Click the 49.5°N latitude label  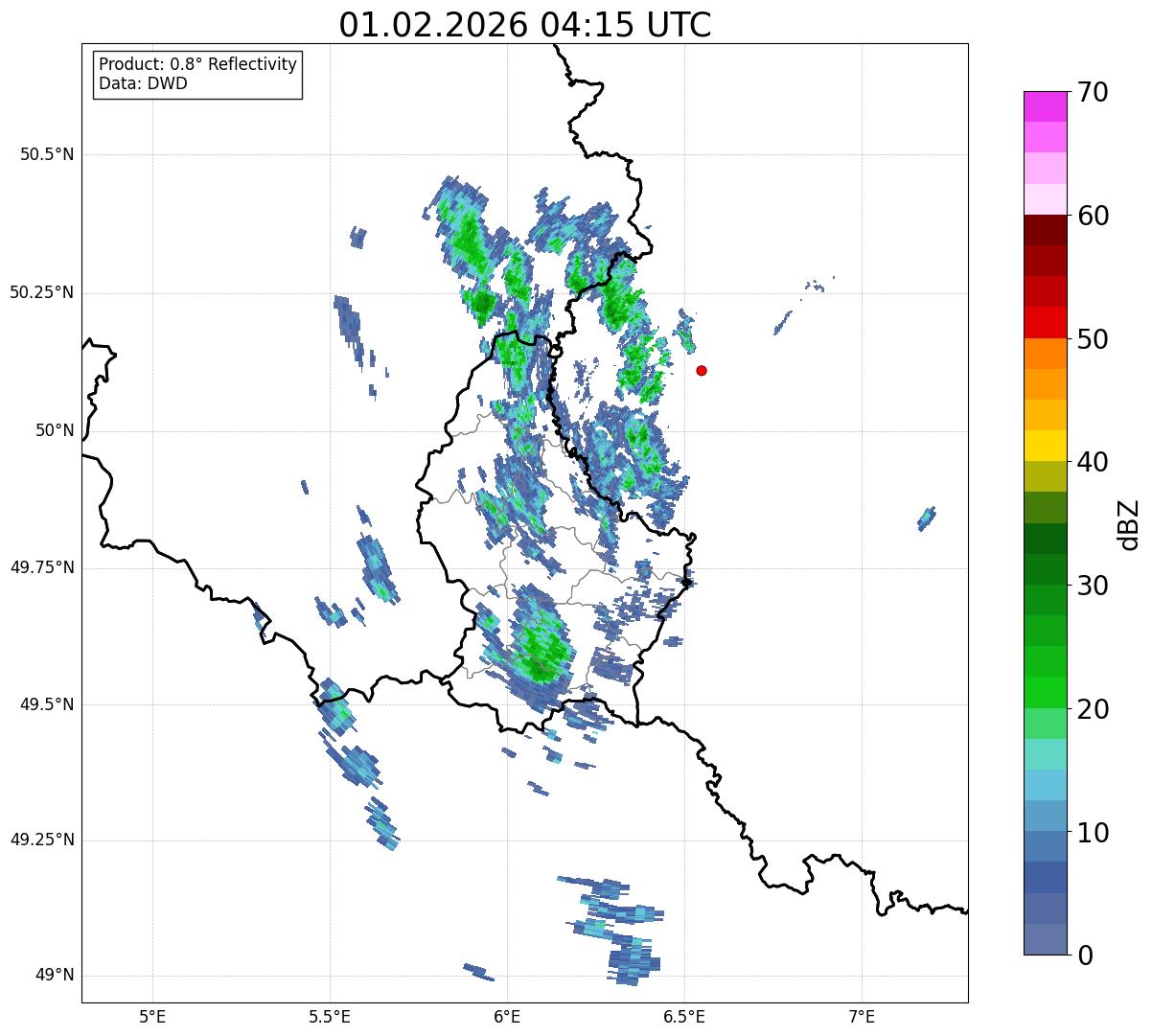click(47, 704)
